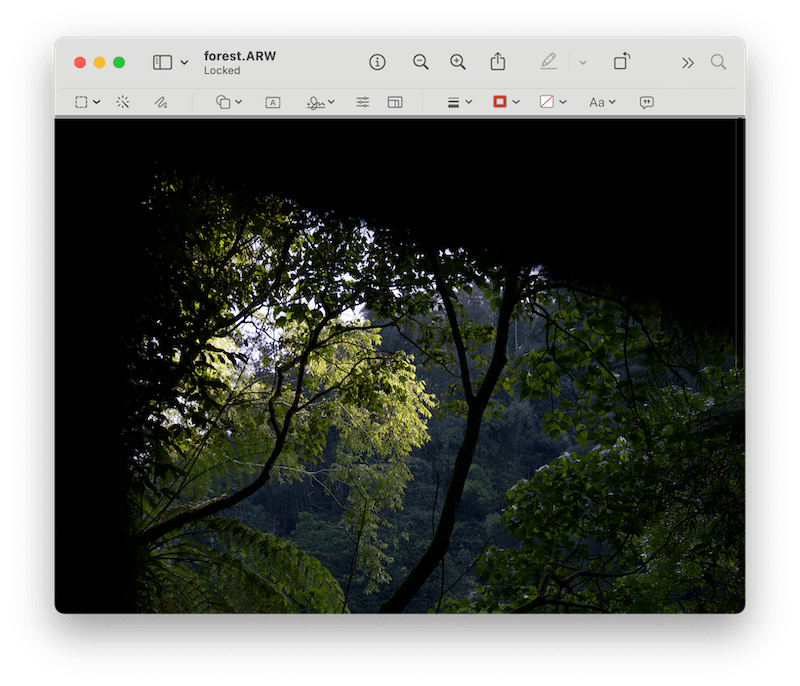This screenshot has width=800, height=686.
Task: Zoom out of the image
Action: [418, 61]
